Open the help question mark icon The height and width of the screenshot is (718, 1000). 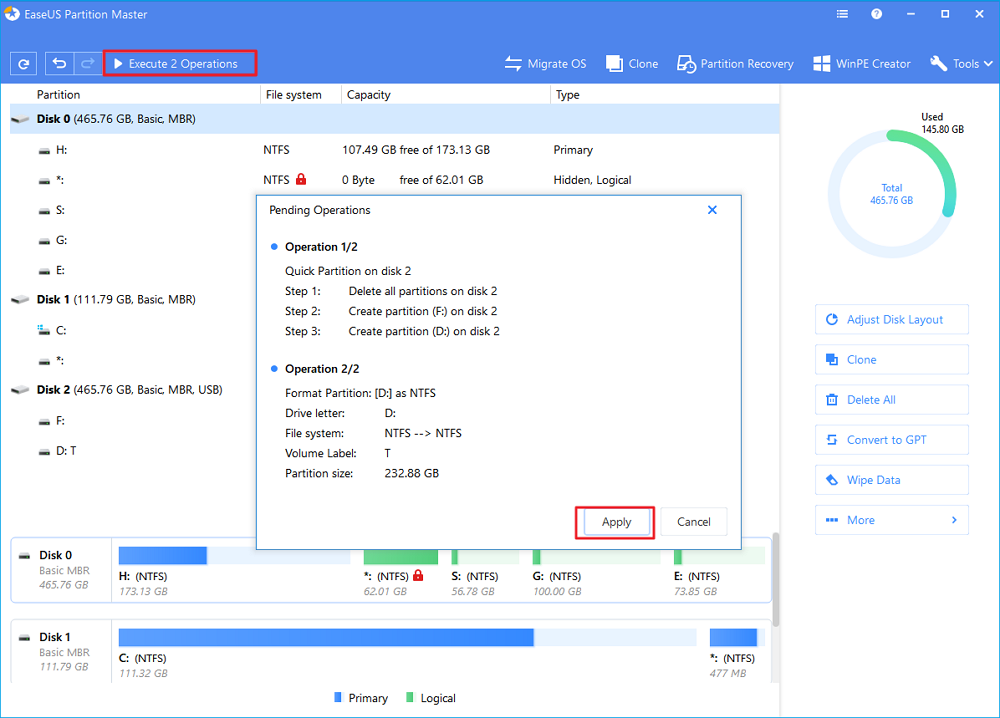coord(877,14)
